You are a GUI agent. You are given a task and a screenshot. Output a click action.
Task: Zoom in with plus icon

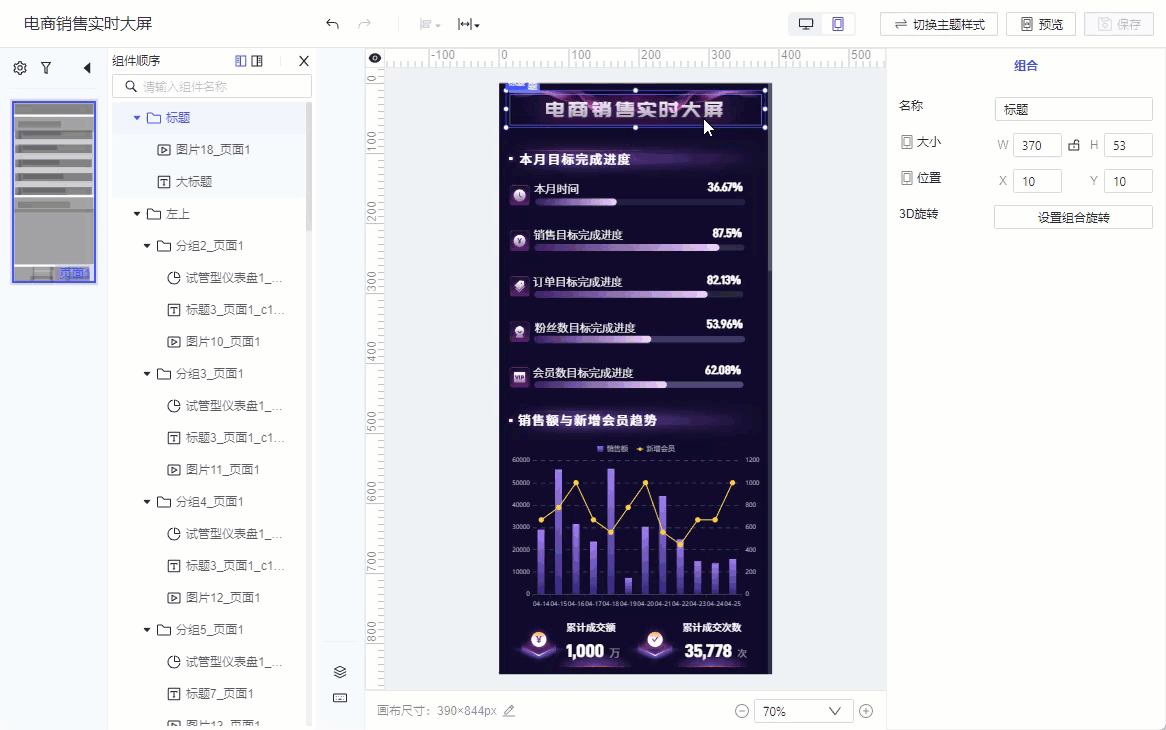[x=866, y=711]
